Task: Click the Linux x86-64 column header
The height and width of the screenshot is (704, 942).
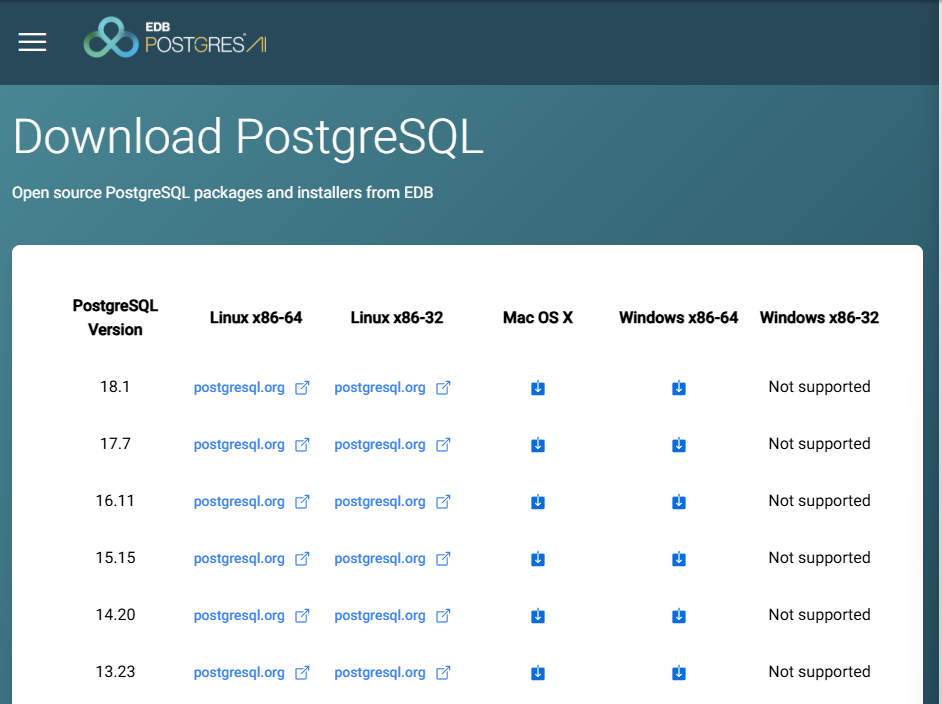Action: [256, 317]
